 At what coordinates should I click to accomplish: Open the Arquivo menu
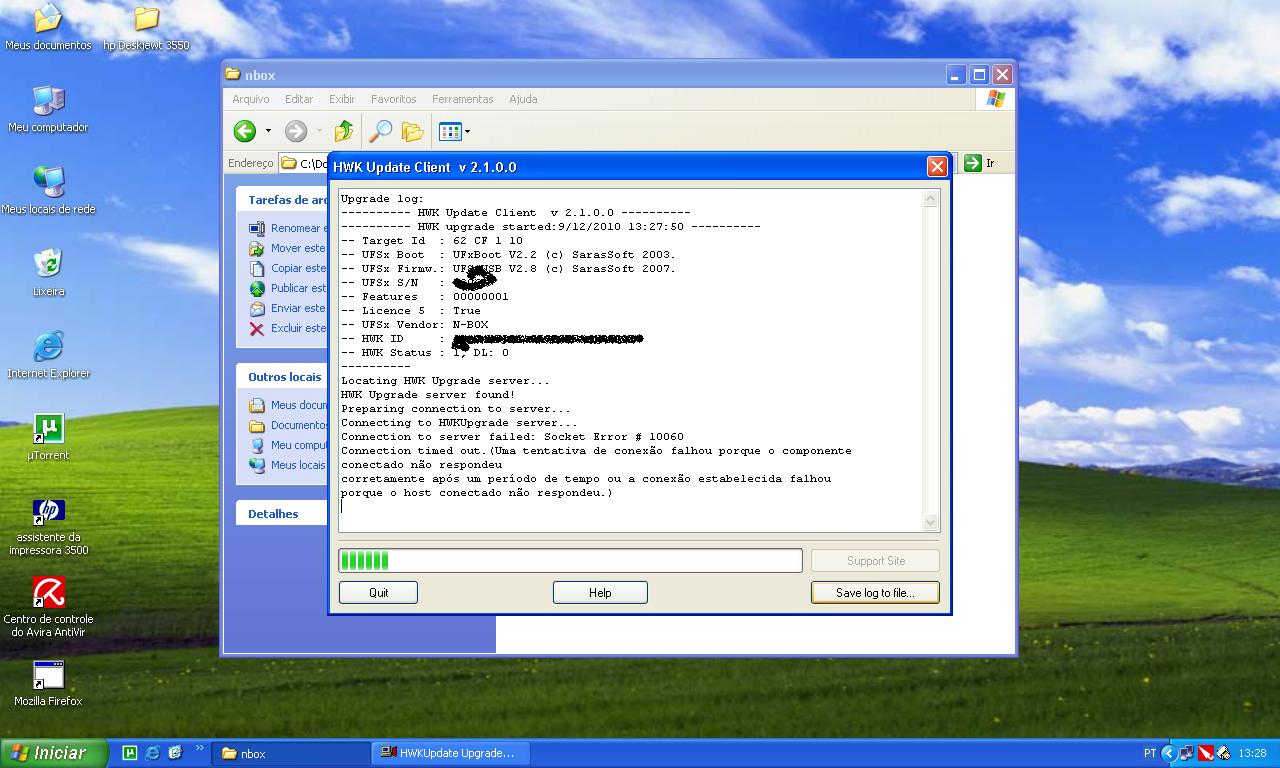point(251,99)
